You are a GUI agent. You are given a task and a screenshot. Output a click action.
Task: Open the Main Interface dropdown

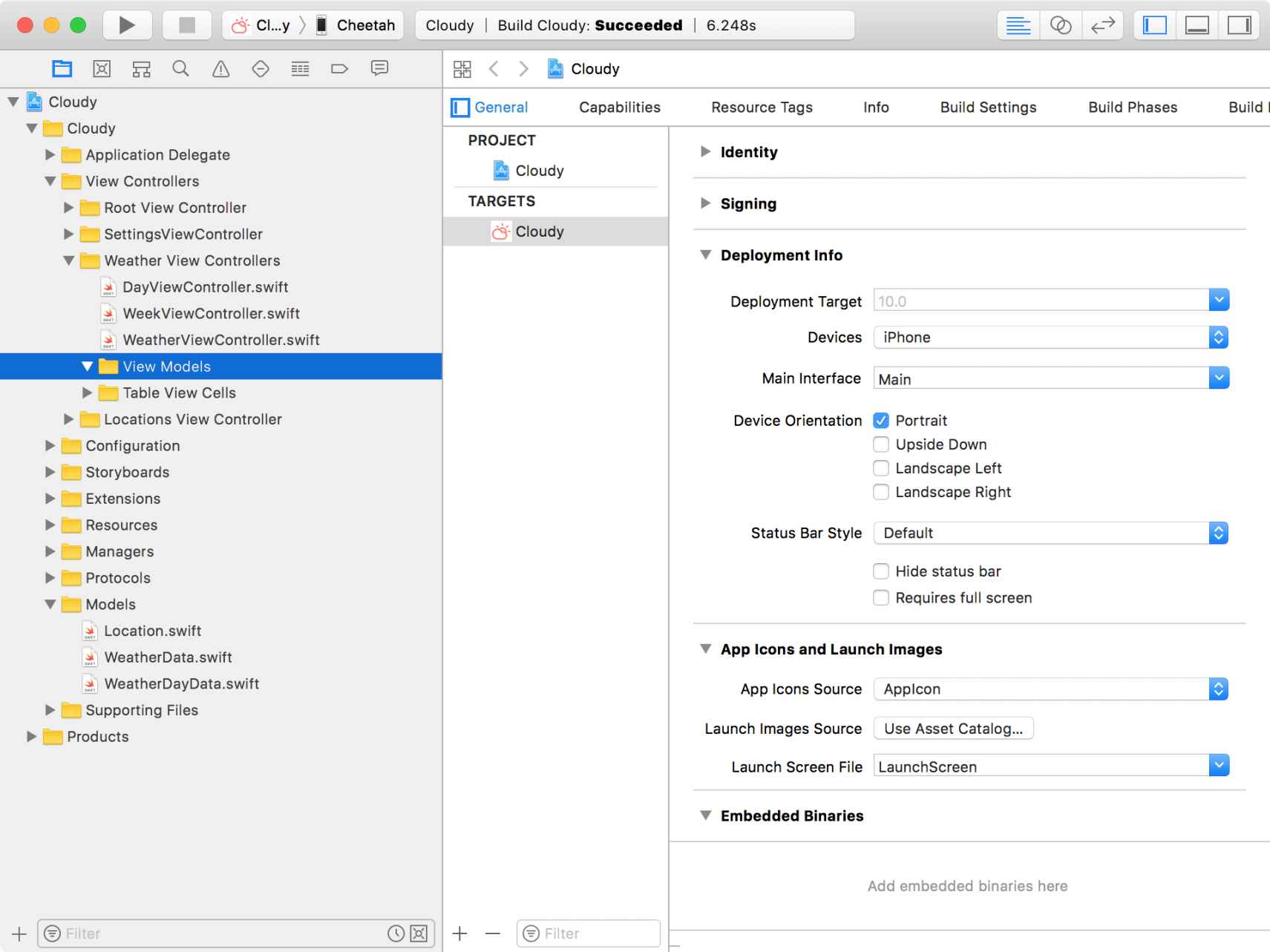(x=1219, y=378)
